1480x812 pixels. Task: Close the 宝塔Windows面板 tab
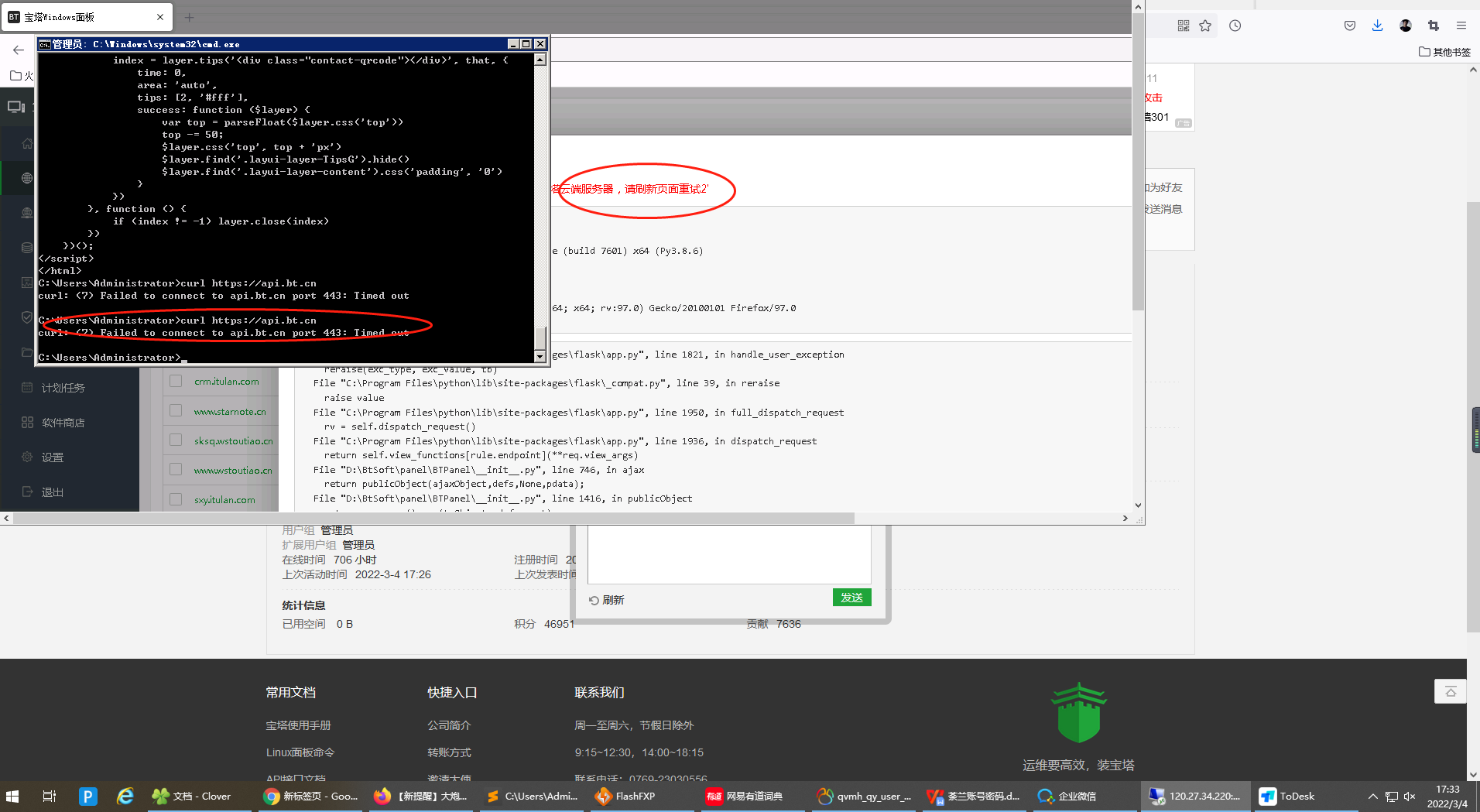pyautogui.click(x=160, y=16)
